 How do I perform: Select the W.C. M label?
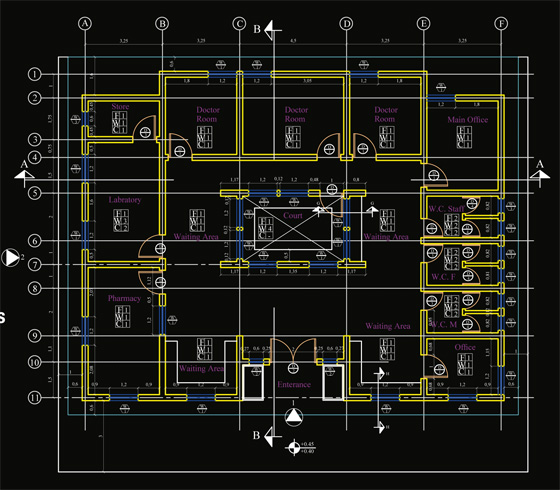click(x=444, y=324)
